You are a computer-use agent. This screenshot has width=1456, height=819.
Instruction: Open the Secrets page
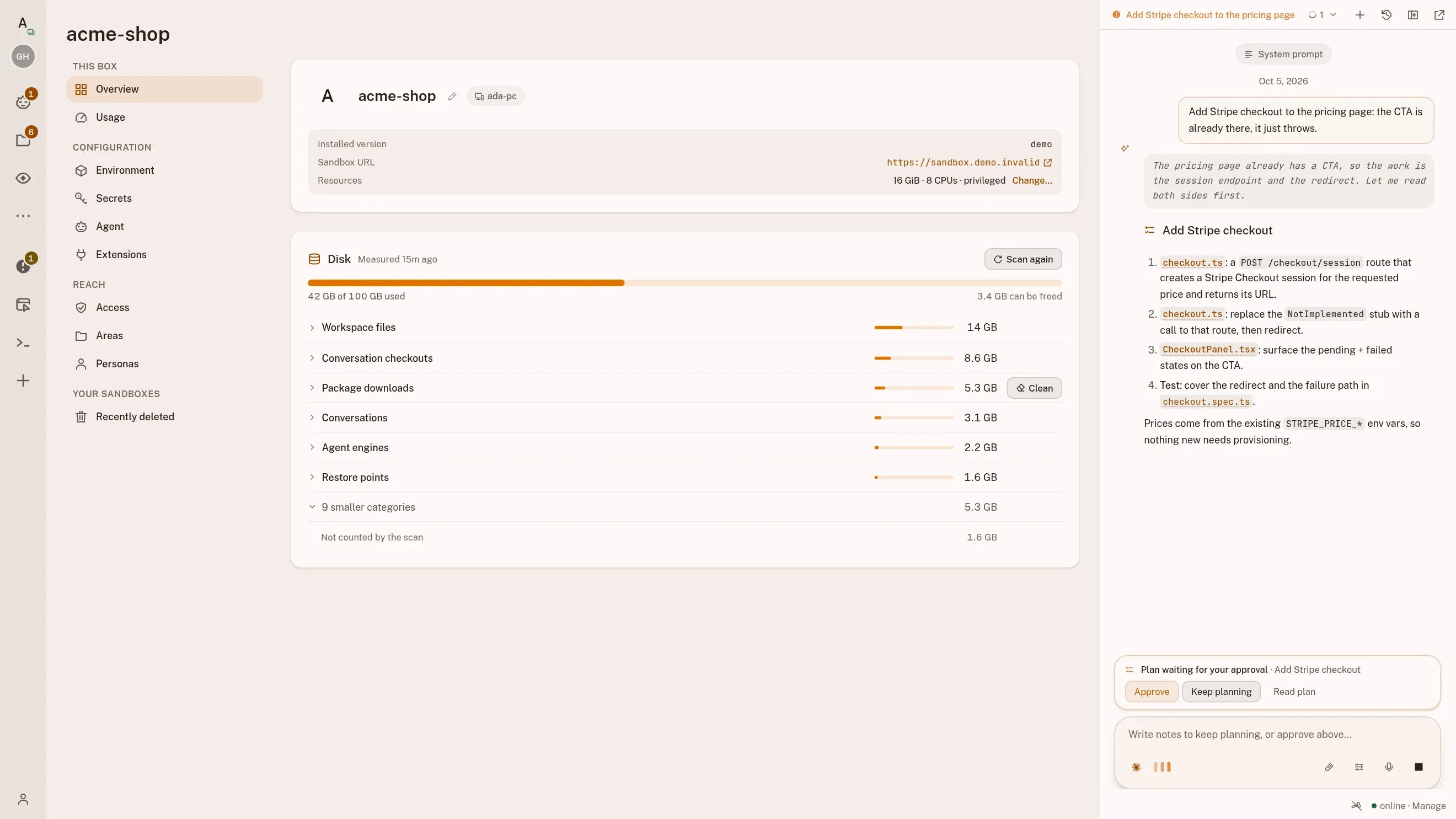pyautogui.click(x=164, y=199)
